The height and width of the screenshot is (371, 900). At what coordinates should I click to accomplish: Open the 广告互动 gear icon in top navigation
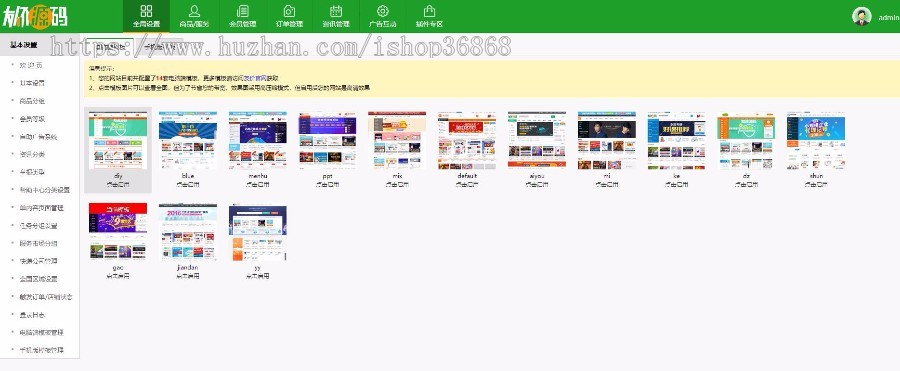pos(383,11)
